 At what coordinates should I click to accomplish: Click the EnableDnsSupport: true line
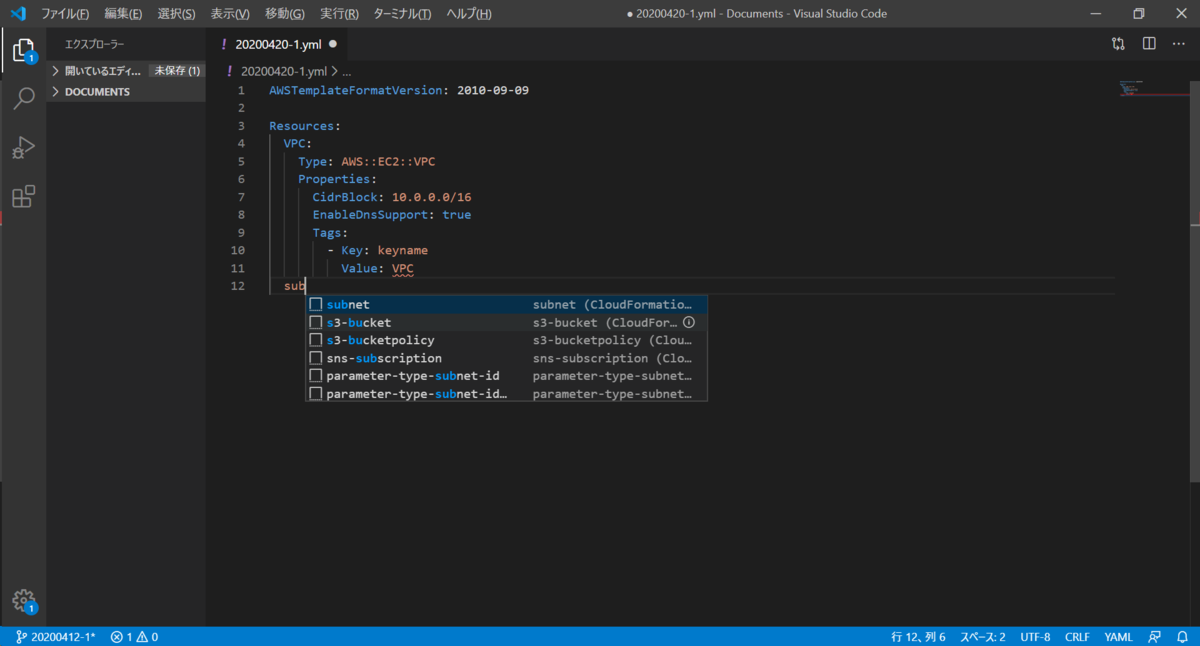391,215
